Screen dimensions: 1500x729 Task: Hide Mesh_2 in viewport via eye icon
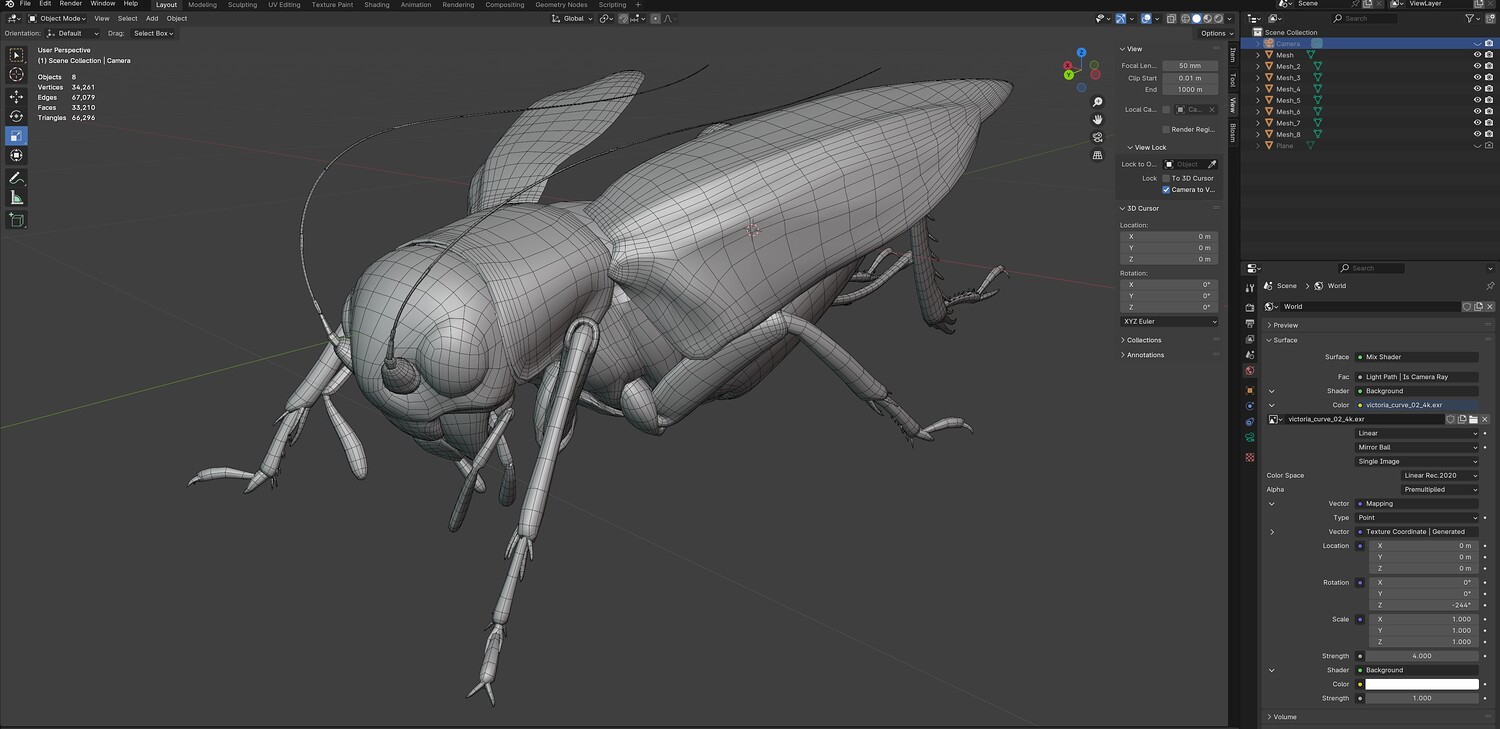pyautogui.click(x=1477, y=66)
